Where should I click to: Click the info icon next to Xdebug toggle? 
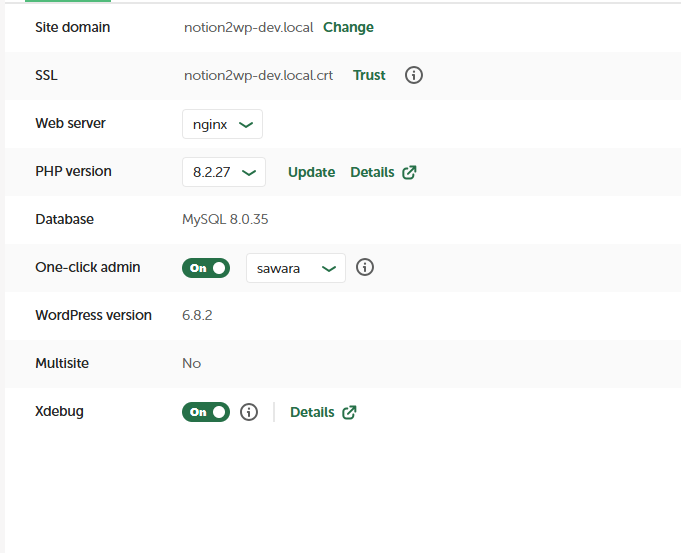pyautogui.click(x=250, y=411)
